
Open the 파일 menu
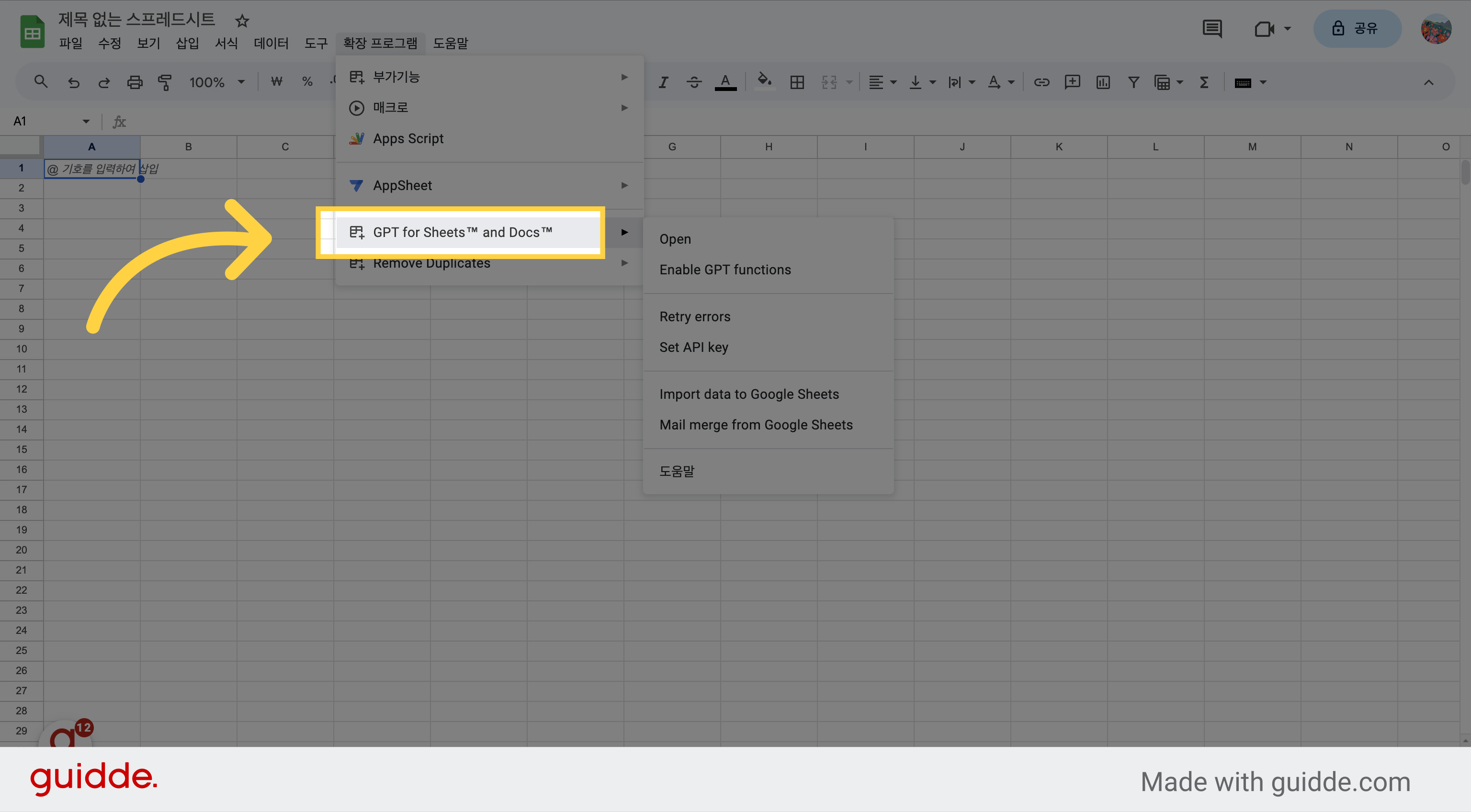[70, 43]
